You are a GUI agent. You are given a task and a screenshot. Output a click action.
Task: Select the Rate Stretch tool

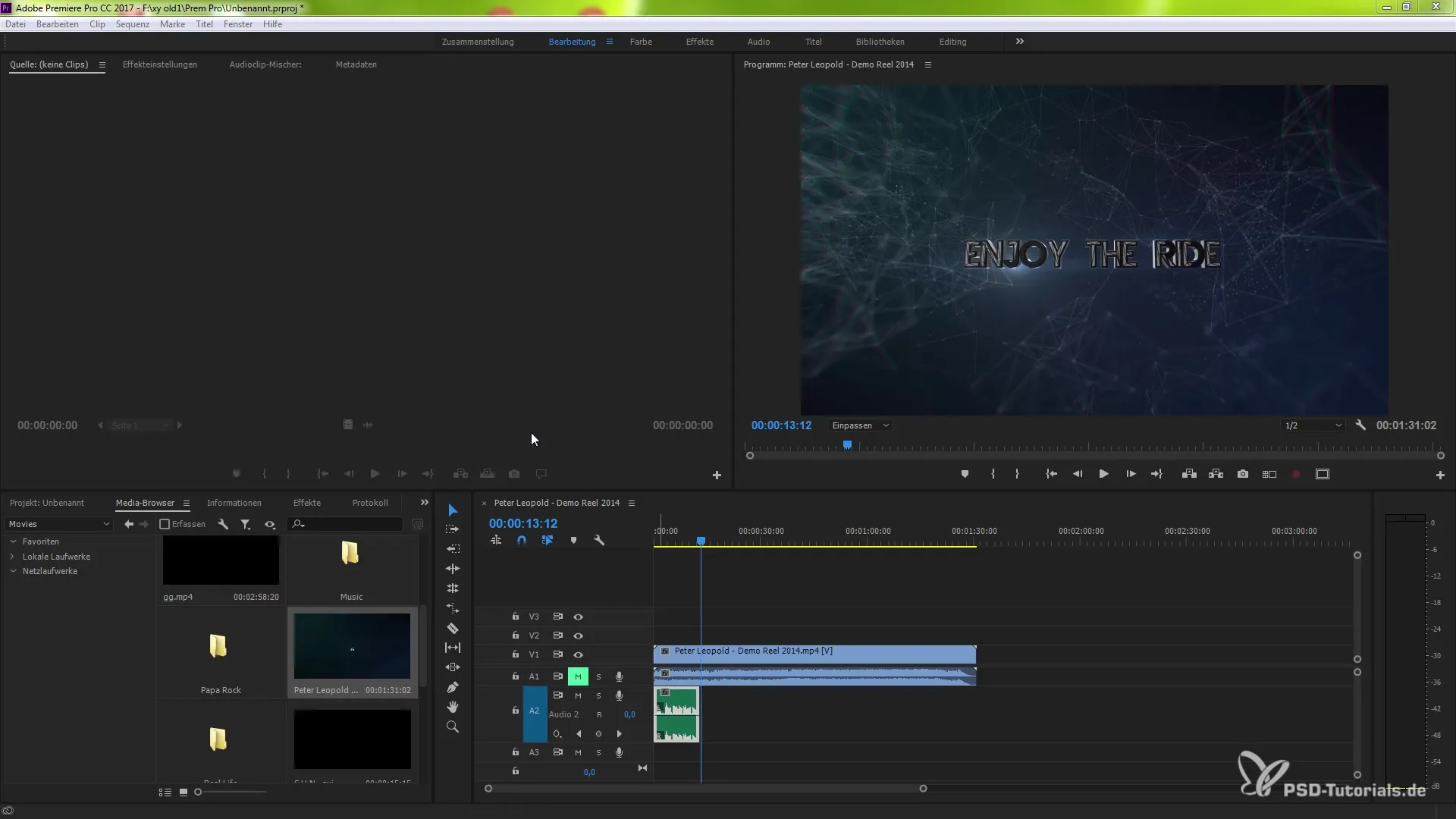(453, 608)
